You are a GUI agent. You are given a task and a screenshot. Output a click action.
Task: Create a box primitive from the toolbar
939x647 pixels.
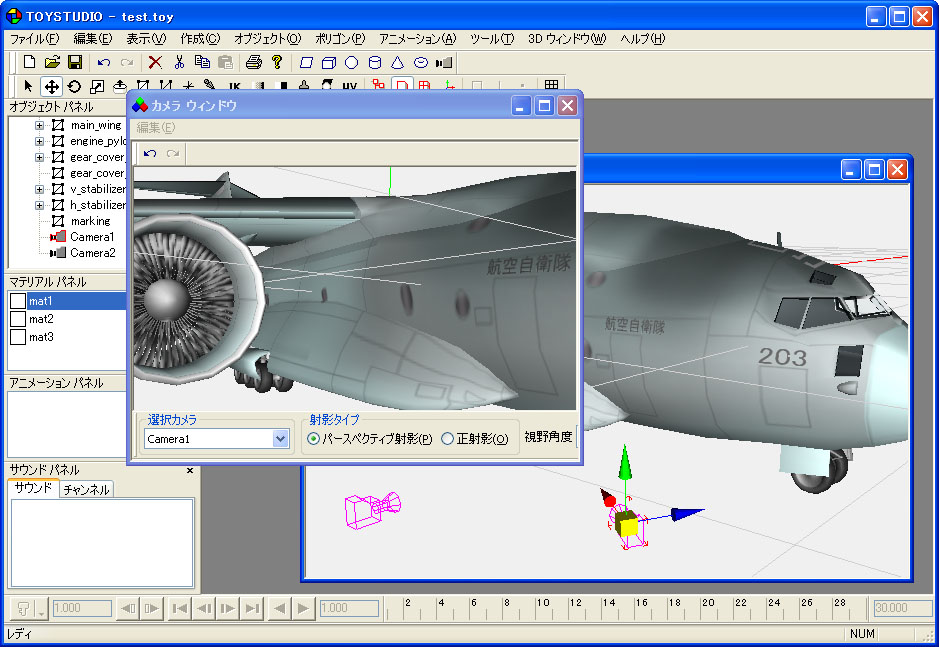coord(329,62)
